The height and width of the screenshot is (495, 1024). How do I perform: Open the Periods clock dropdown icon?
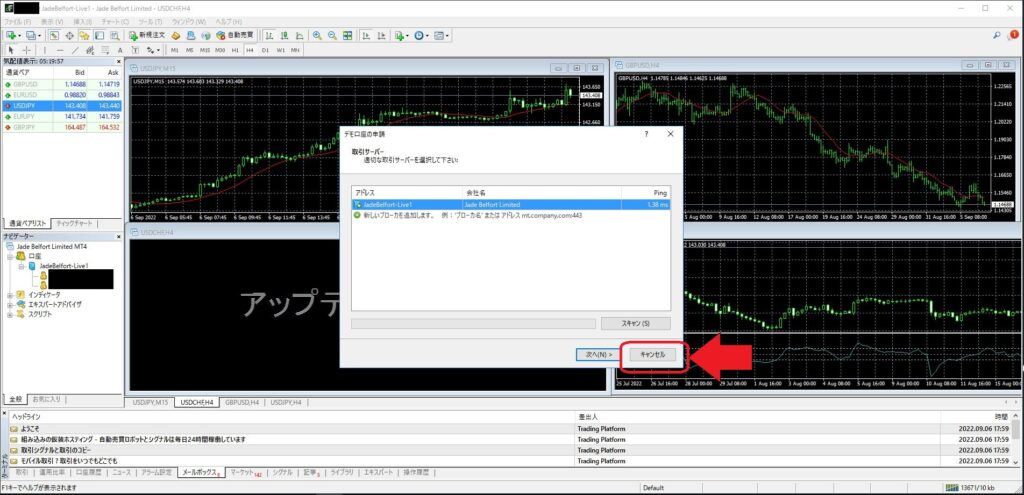pyautogui.click(x=421, y=35)
